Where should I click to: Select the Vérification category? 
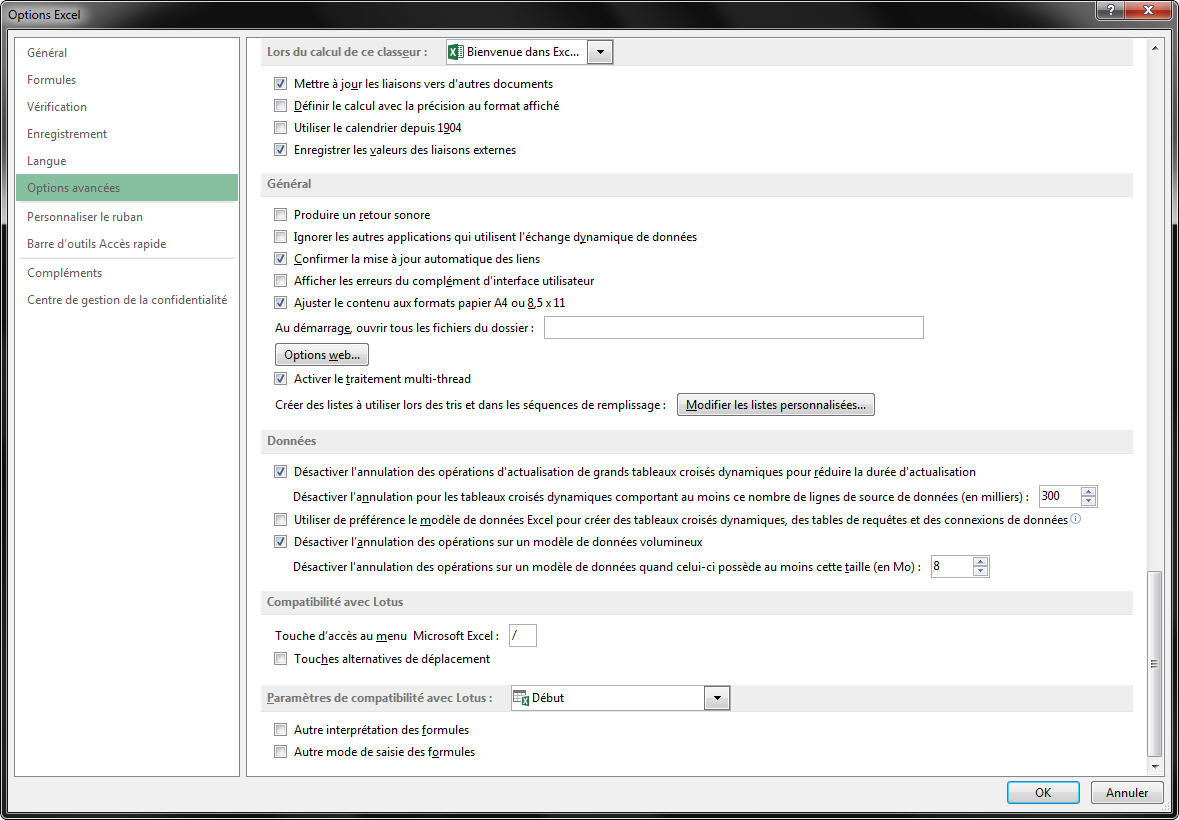[x=126, y=107]
